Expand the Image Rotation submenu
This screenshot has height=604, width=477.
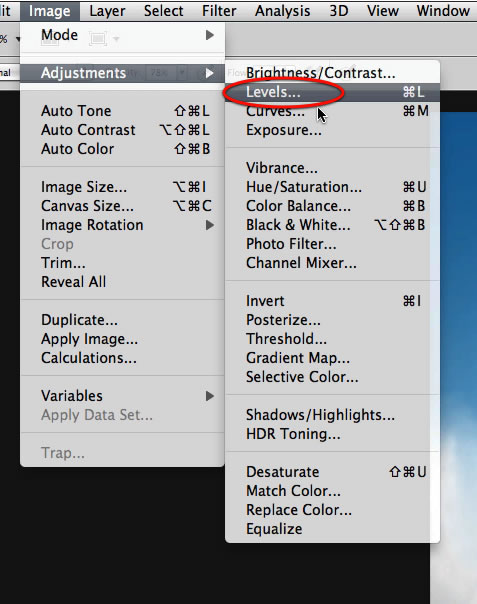(x=123, y=225)
